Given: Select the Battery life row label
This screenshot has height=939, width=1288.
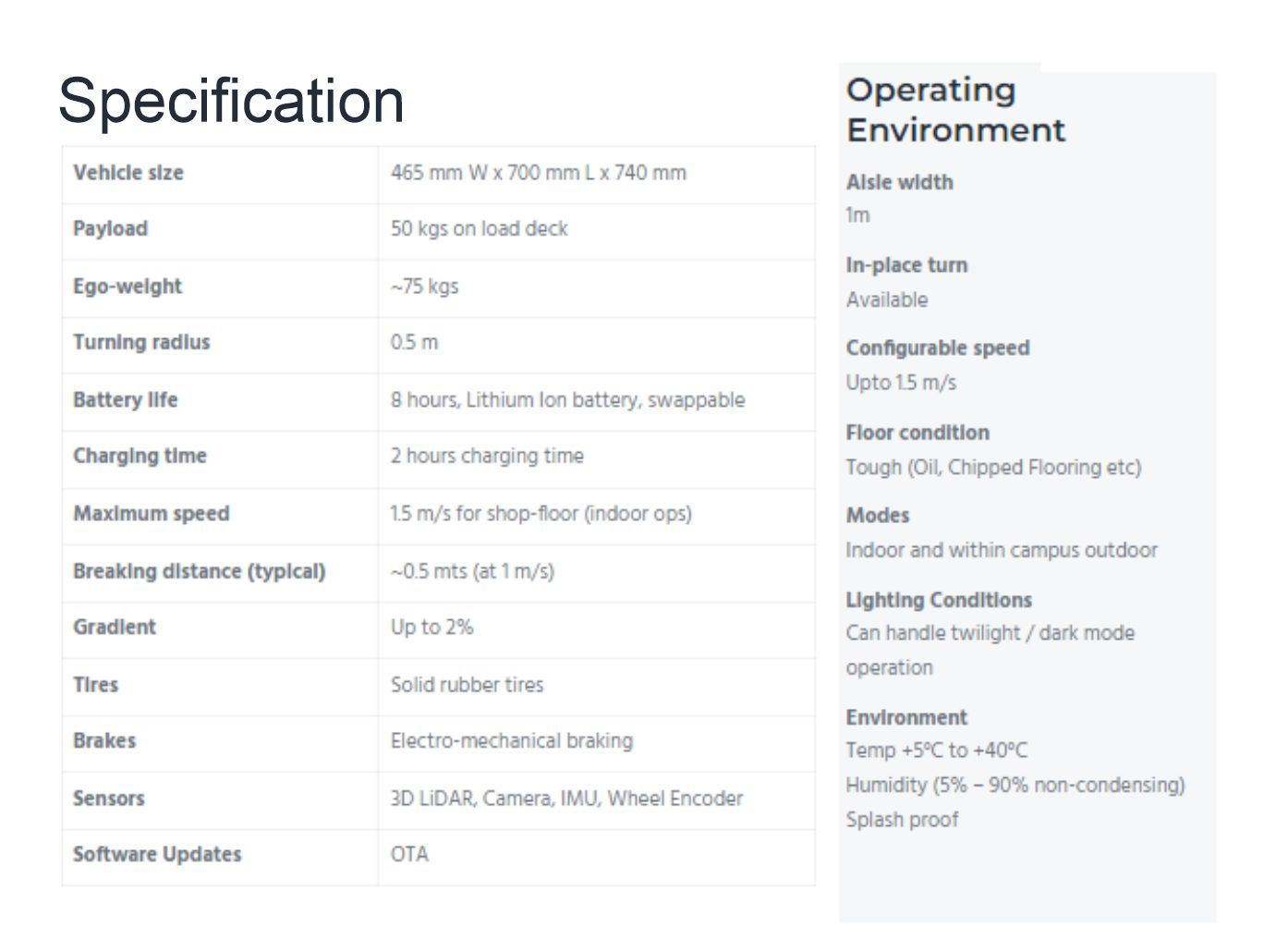Looking at the screenshot, I should click(126, 400).
